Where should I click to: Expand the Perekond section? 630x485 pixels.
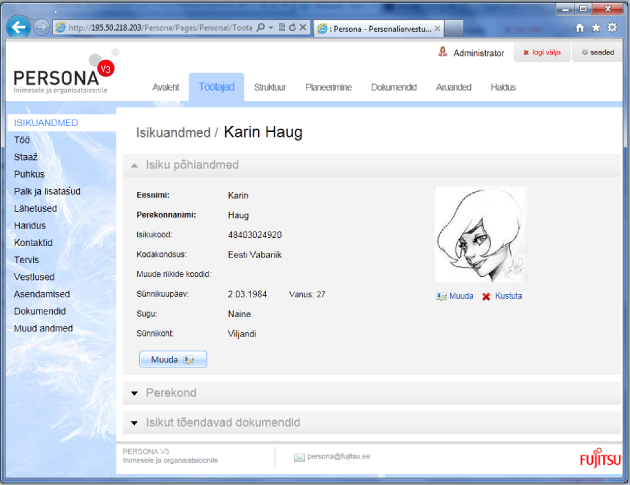coord(135,394)
